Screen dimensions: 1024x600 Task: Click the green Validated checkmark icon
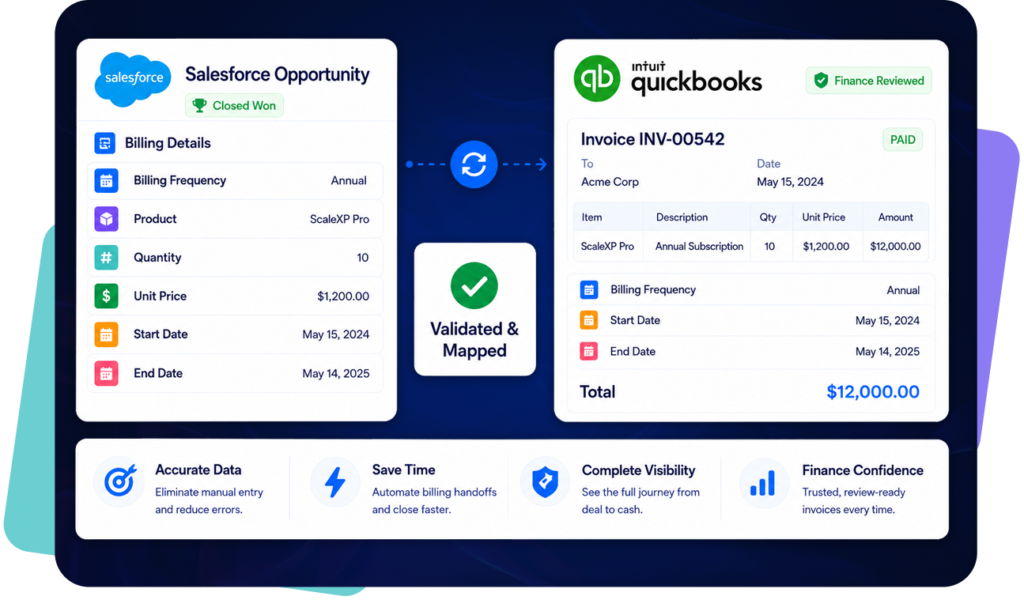(474, 285)
